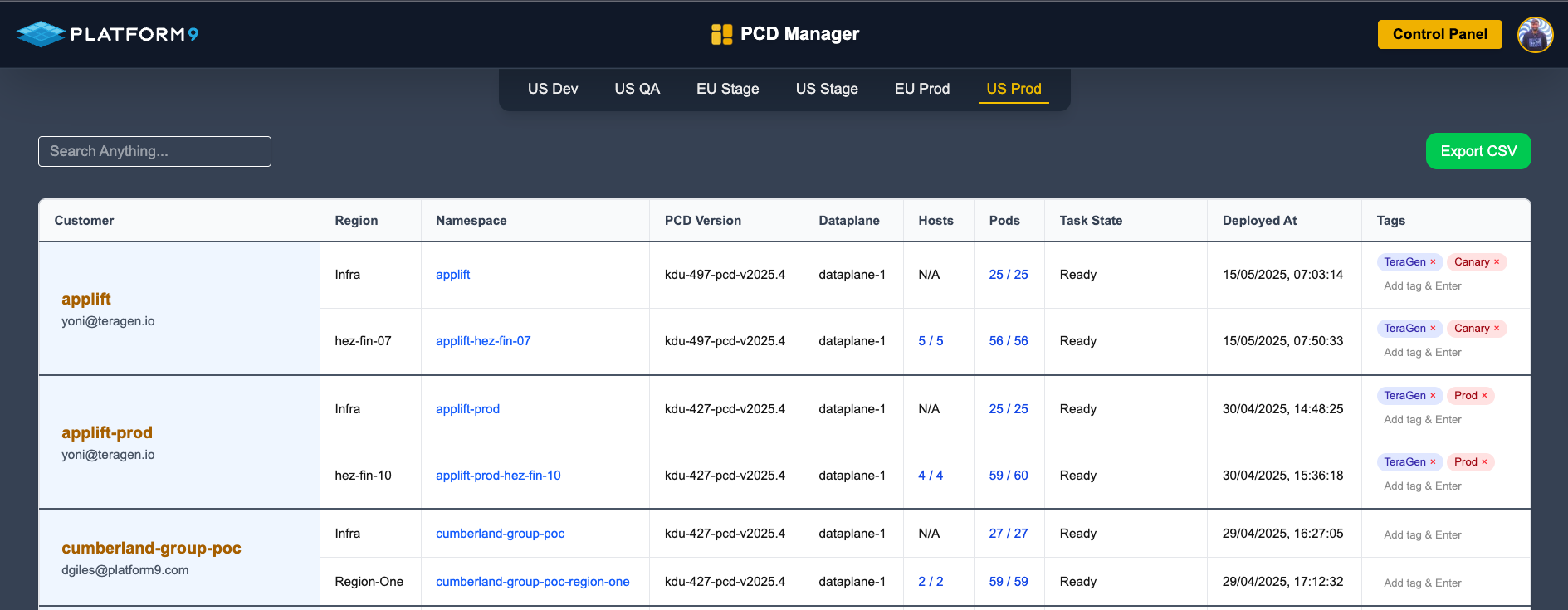Click Add tag field in applift Infra row
This screenshot has width=1568, height=610.
(x=1423, y=286)
